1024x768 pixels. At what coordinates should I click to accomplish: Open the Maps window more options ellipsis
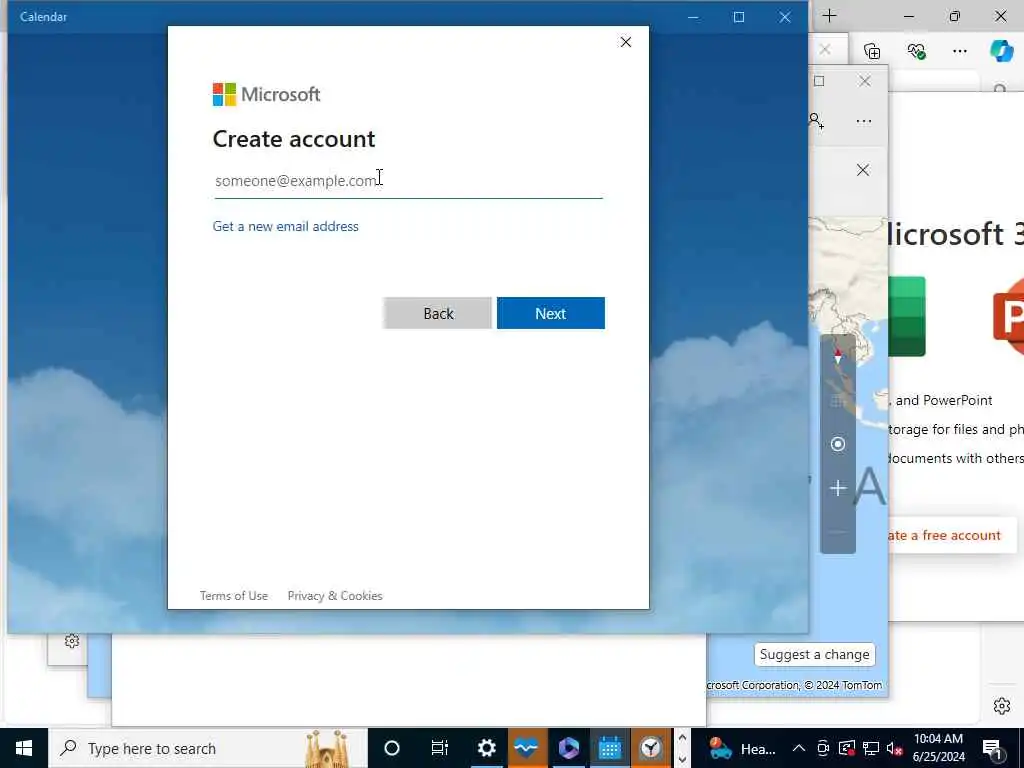point(863,121)
